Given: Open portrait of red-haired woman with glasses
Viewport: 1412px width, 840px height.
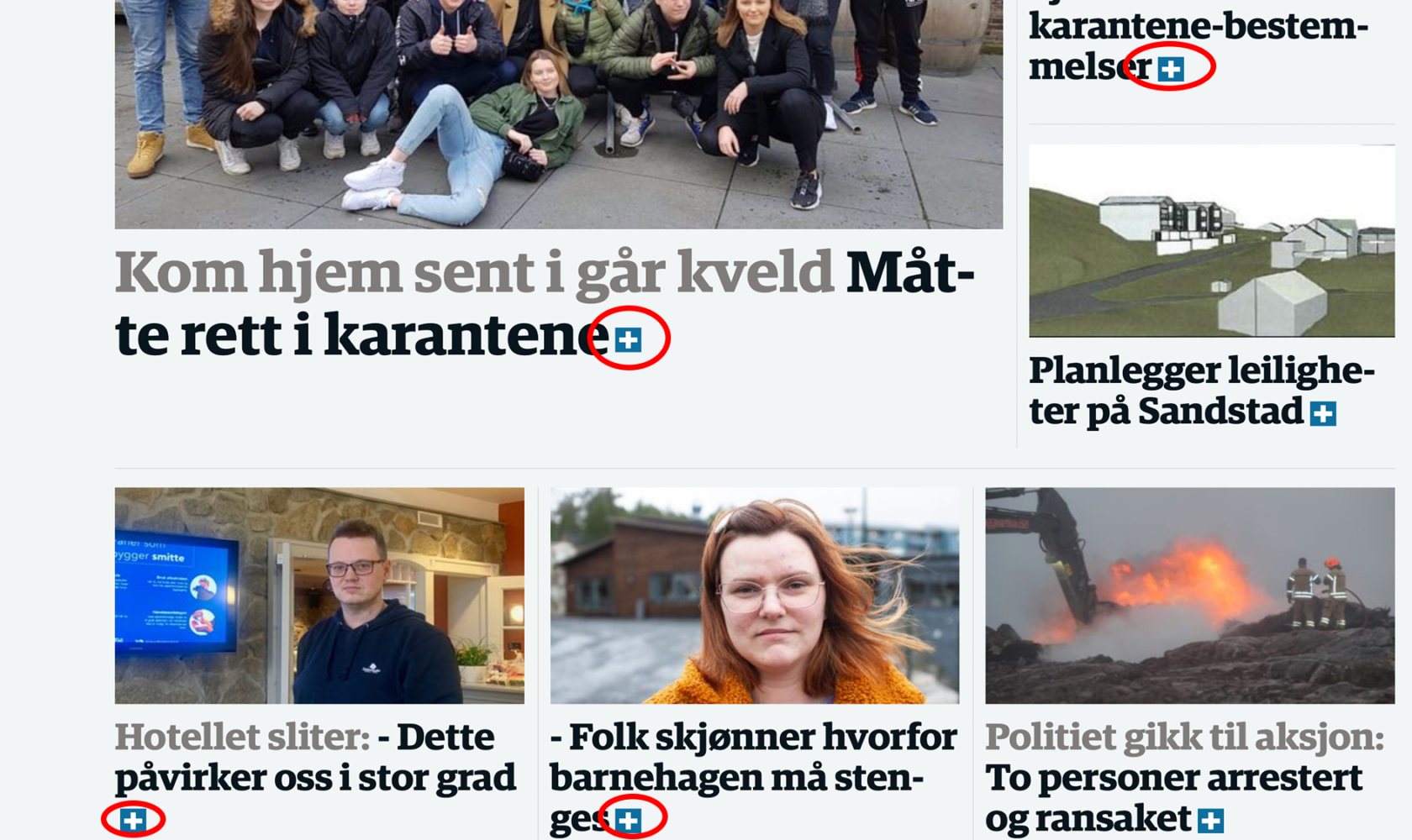Looking at the screenshot, I should click(x=755, y=596).
